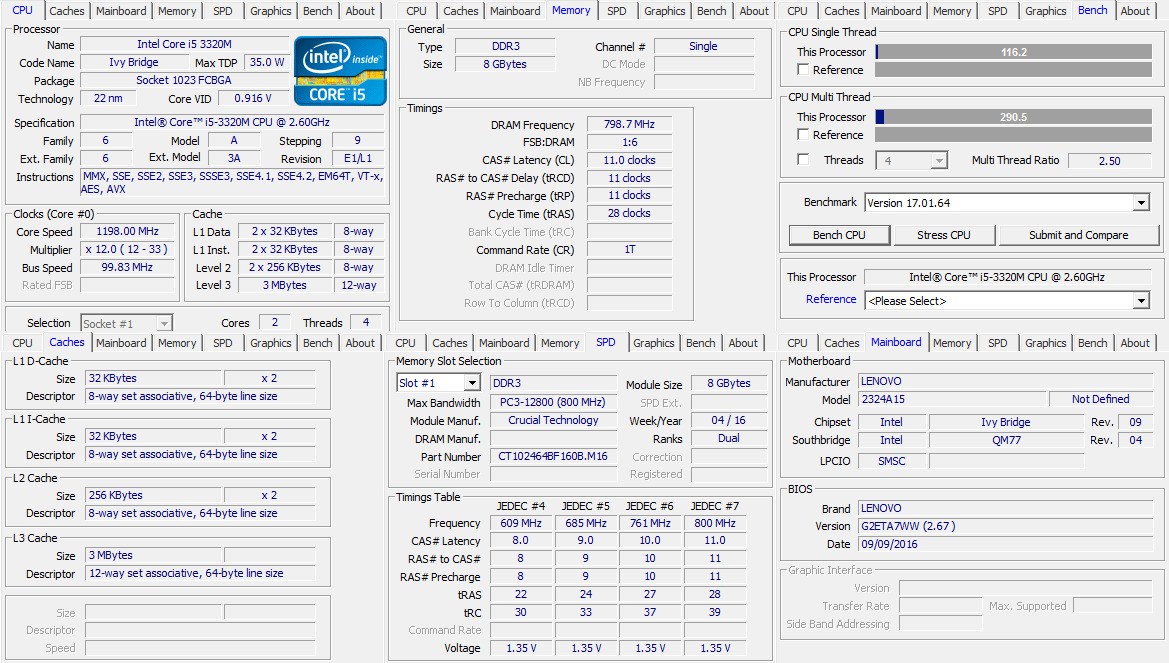This screenshot has height=663, width=1169.
Task: Select CPU tab in the Memory timings panel
Action: (417, 11)
